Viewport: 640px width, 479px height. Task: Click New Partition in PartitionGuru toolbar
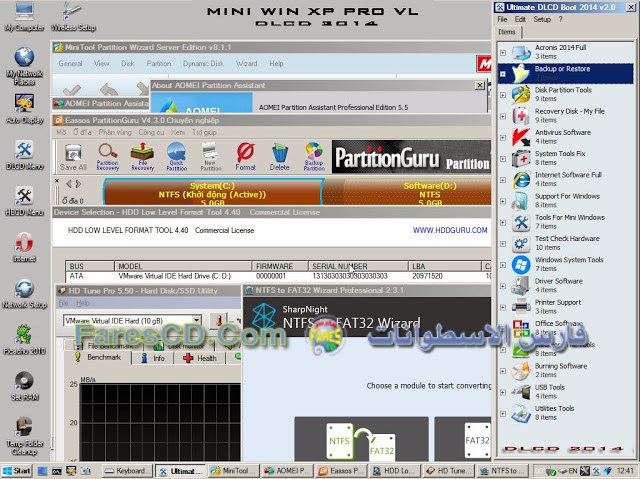pyautogui.click(x=211, y=157)
